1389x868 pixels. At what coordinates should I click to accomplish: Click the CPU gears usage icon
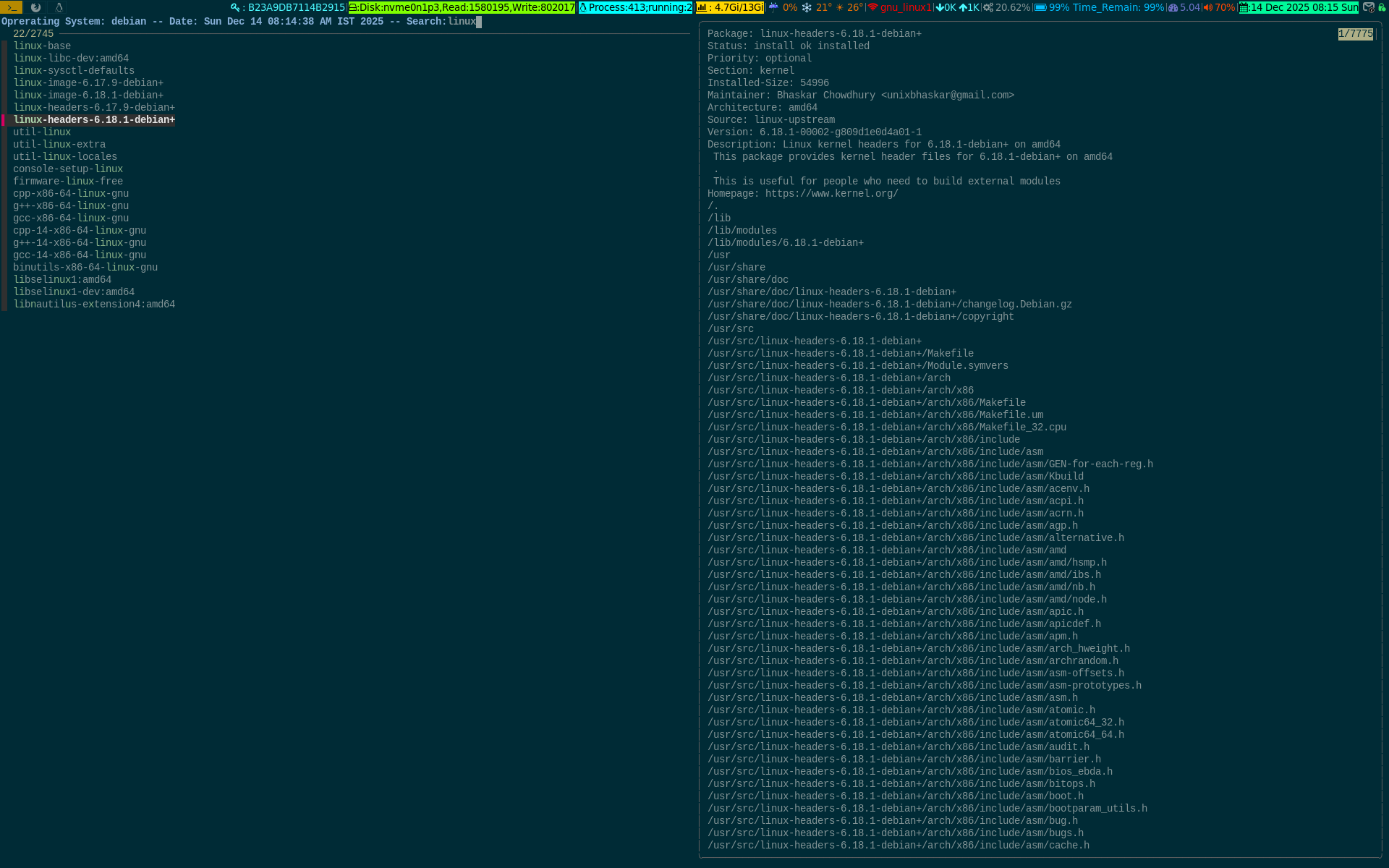[x=988, y=7]
